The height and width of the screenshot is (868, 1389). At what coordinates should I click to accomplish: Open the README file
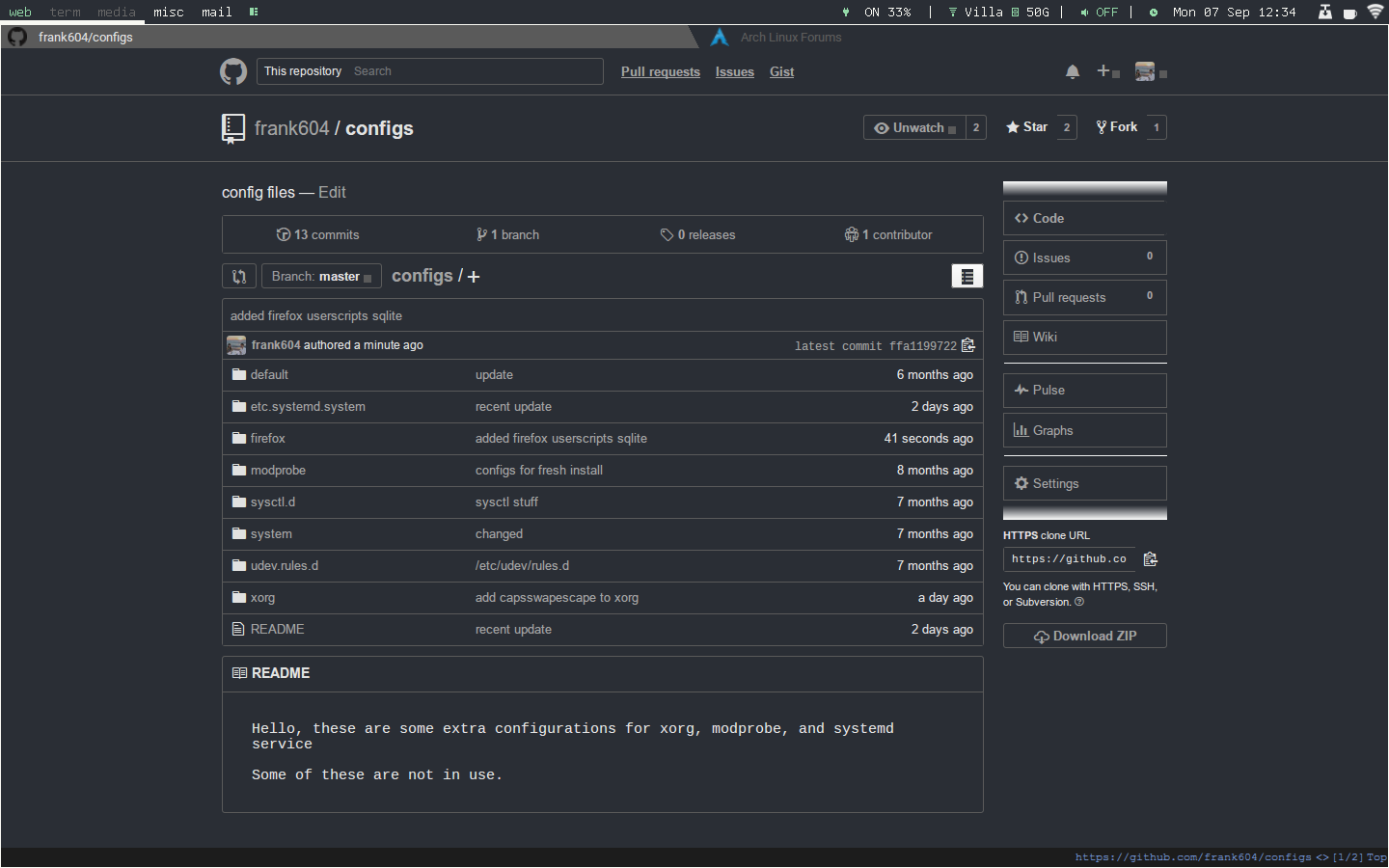277,629
